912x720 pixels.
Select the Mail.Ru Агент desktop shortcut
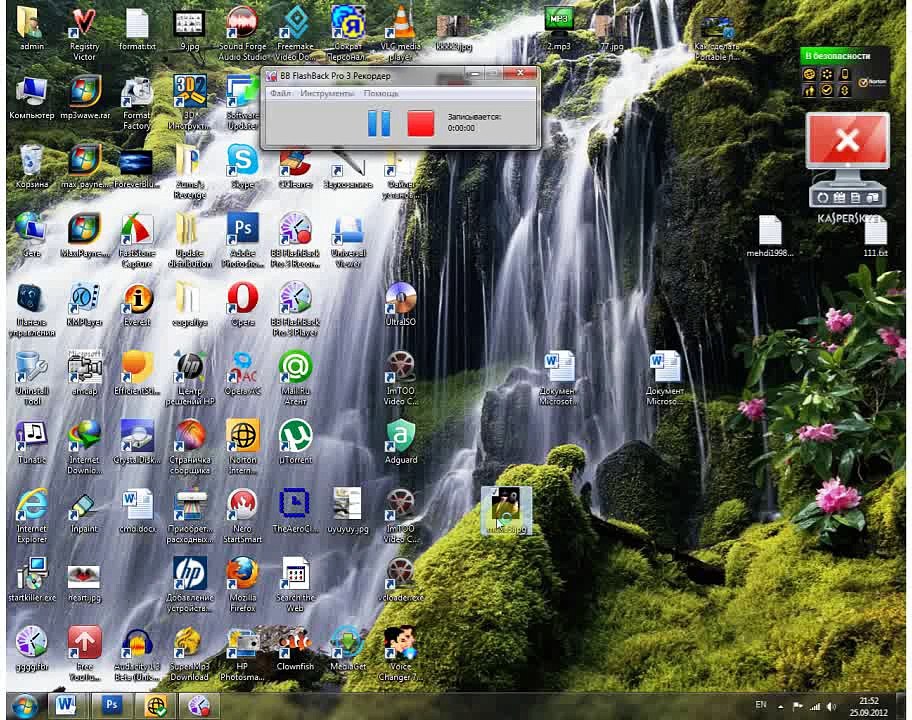coord(295,378)
